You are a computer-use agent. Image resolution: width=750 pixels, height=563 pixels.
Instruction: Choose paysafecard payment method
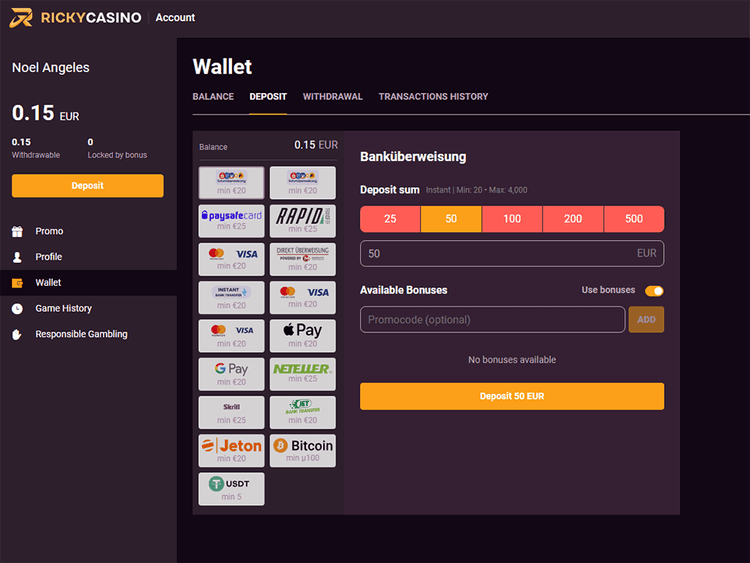(232, 221)
